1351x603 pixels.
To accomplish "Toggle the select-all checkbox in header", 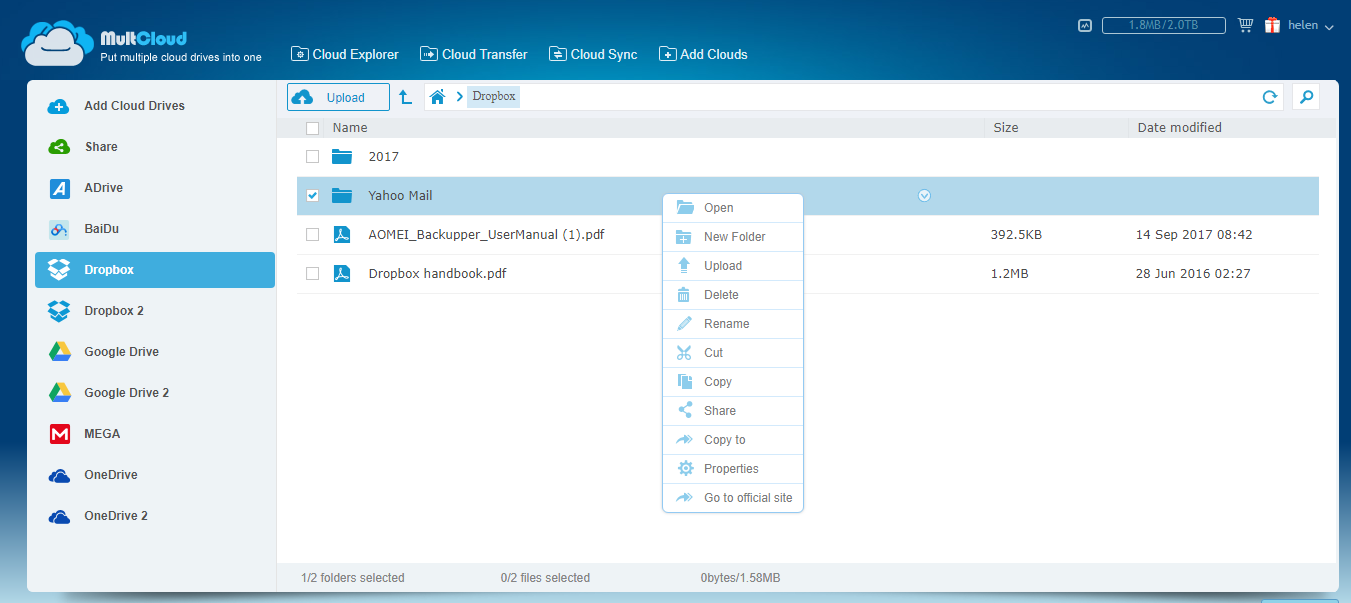I will pos(312,128).
